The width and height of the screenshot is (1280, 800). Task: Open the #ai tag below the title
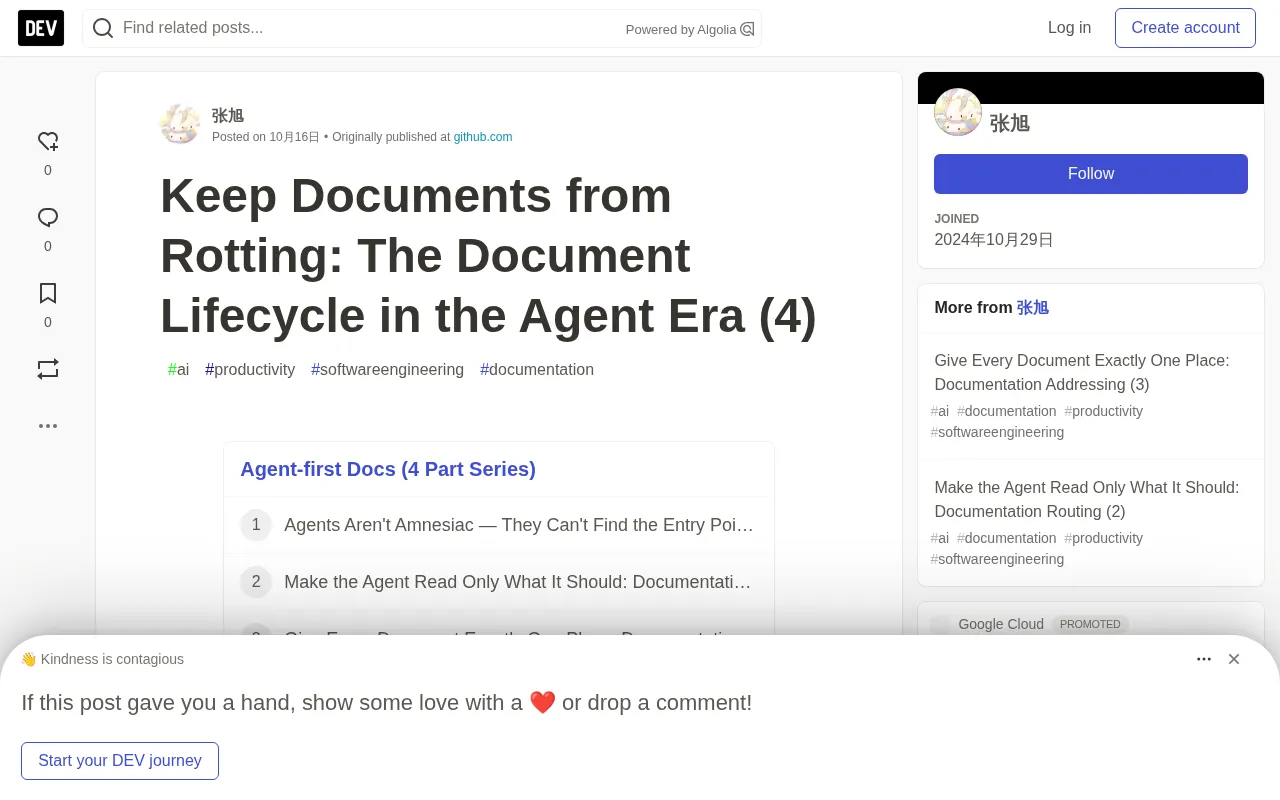coord(178,369)
